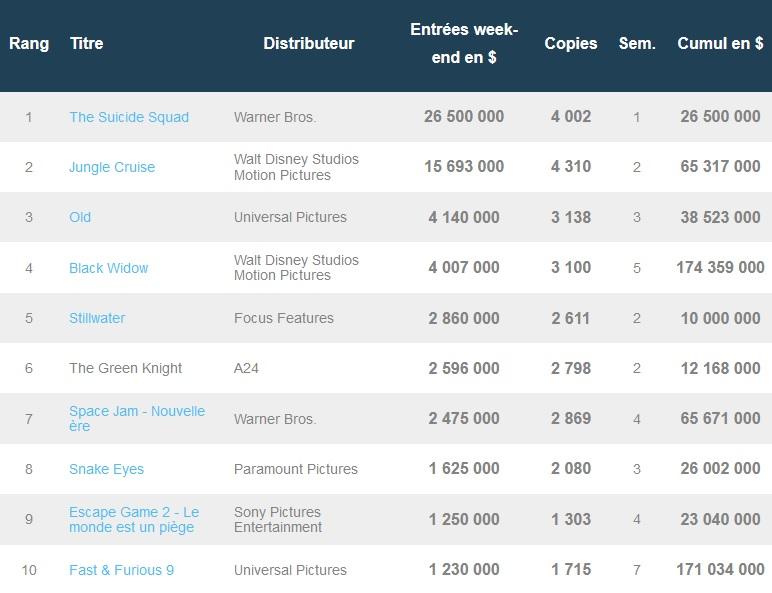
Task: Click the Snake Eyes title link
Action: (106, 469)
